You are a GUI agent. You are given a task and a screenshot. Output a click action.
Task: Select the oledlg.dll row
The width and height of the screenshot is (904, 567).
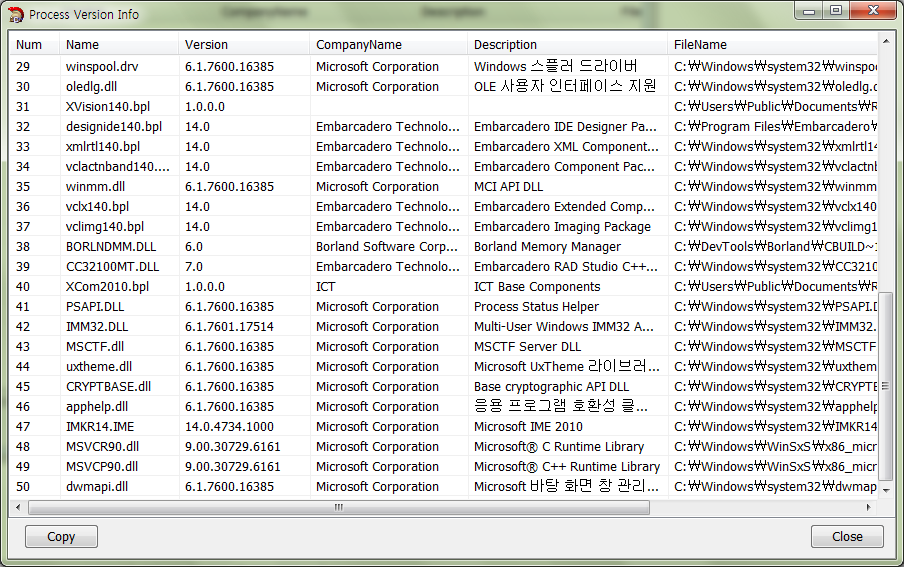coord(444,87)
